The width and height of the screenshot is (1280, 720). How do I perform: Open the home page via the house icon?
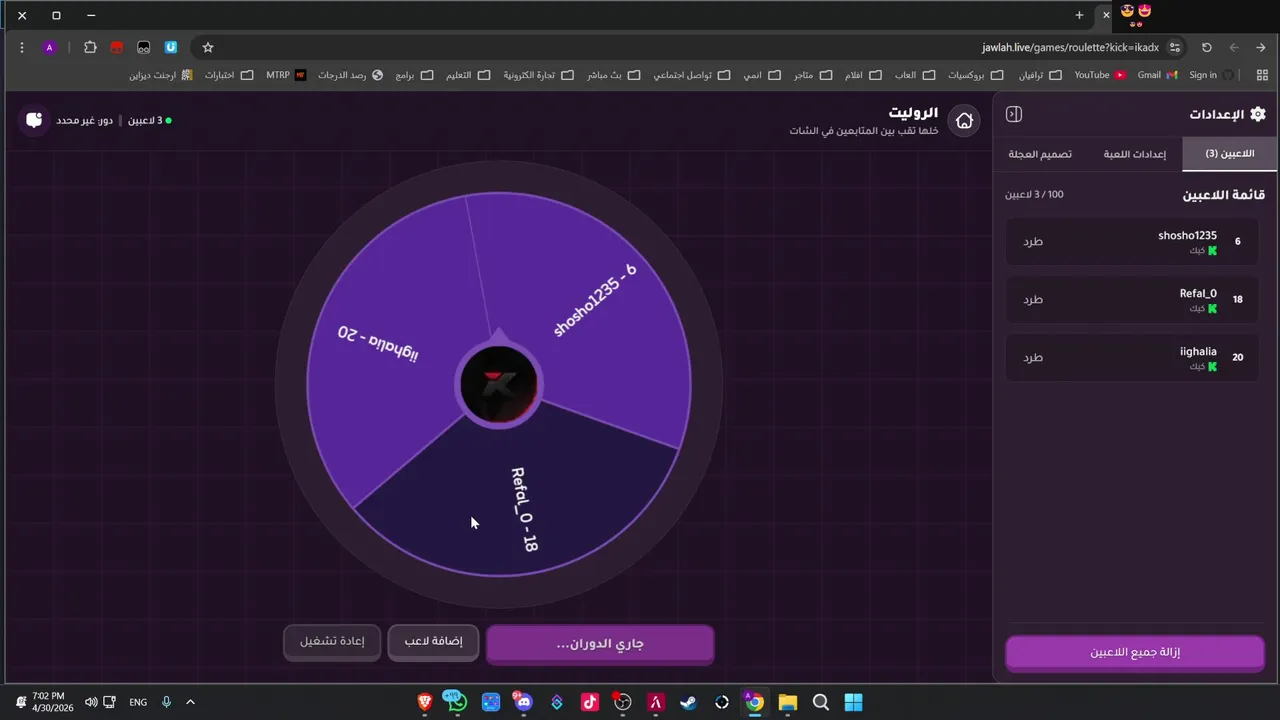pos(964,121)
